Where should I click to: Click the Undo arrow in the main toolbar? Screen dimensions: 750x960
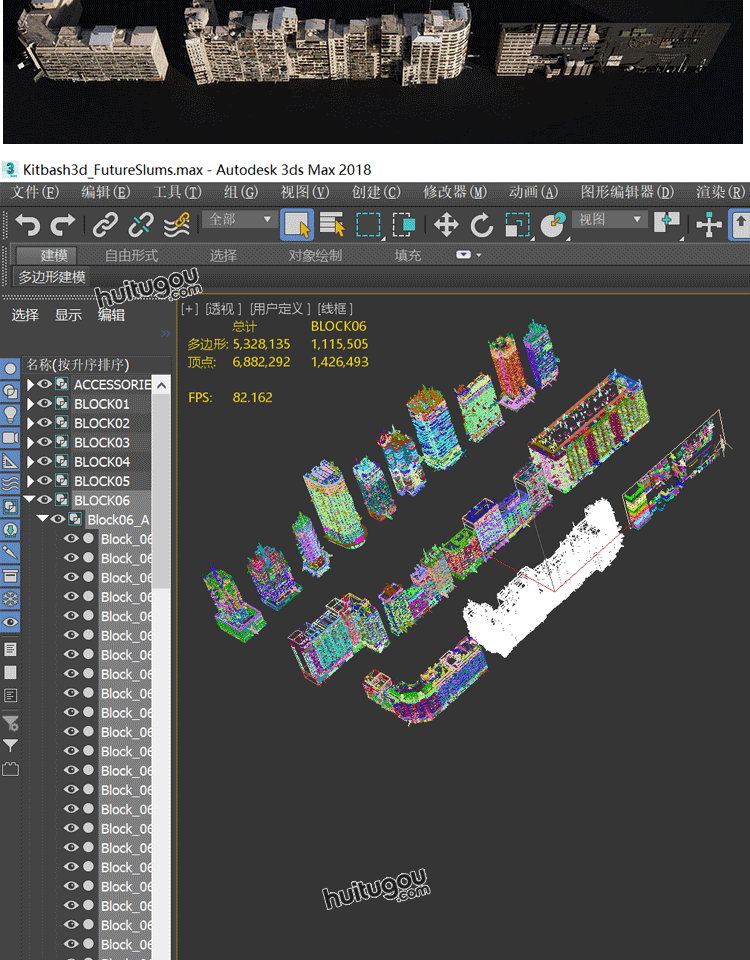tap(28, 225)
